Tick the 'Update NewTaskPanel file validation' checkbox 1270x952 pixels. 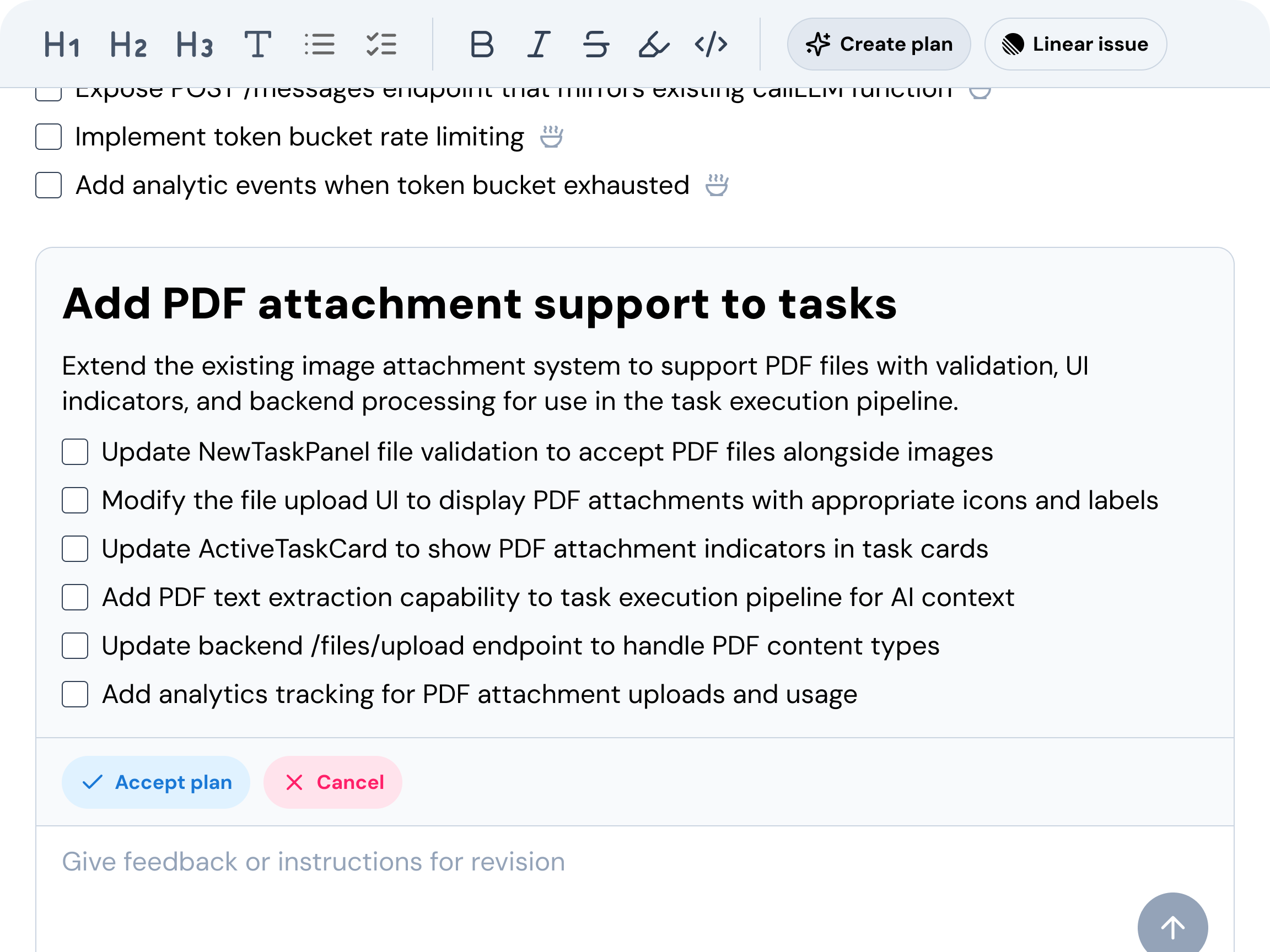pos(75,452)
